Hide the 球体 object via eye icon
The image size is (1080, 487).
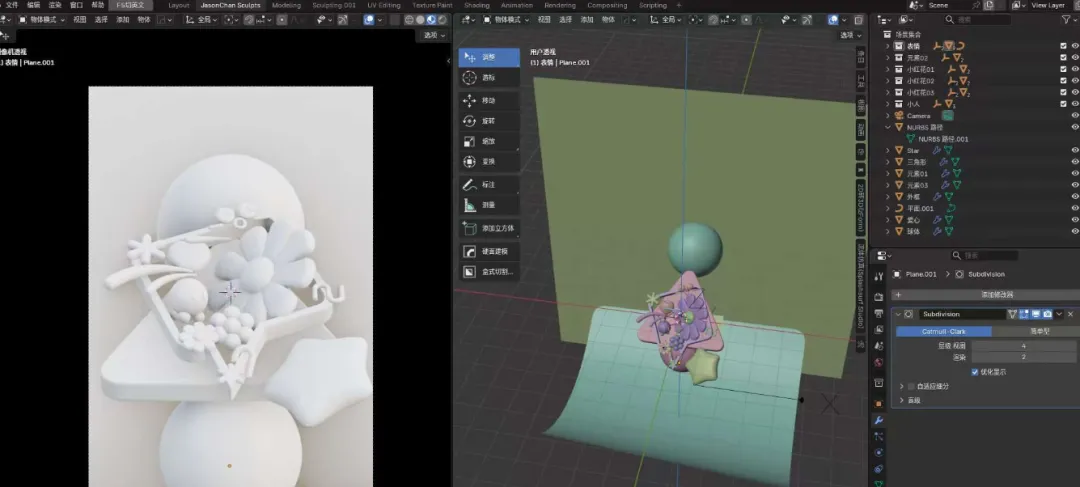(1074, 231)
